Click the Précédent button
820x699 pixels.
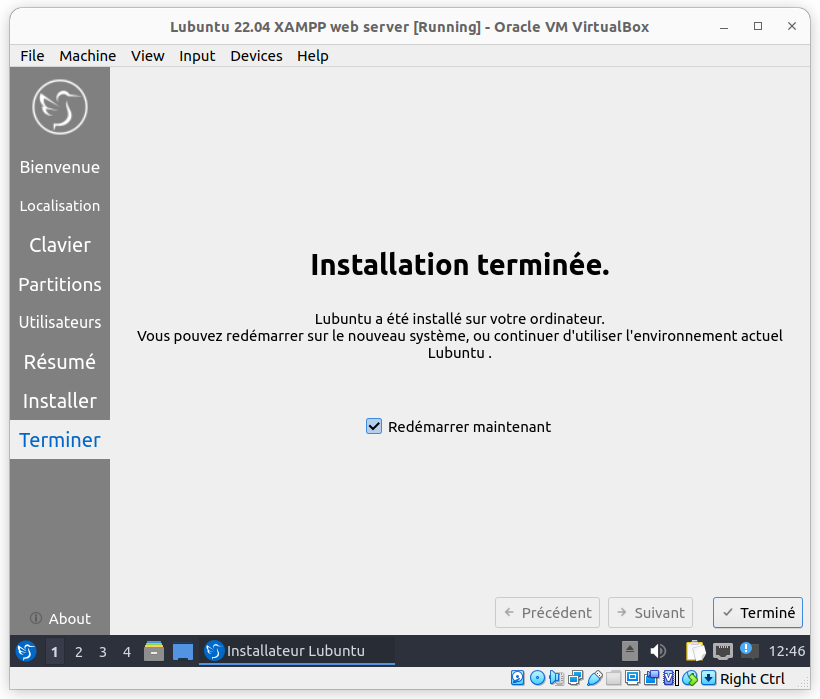(547, 613)
